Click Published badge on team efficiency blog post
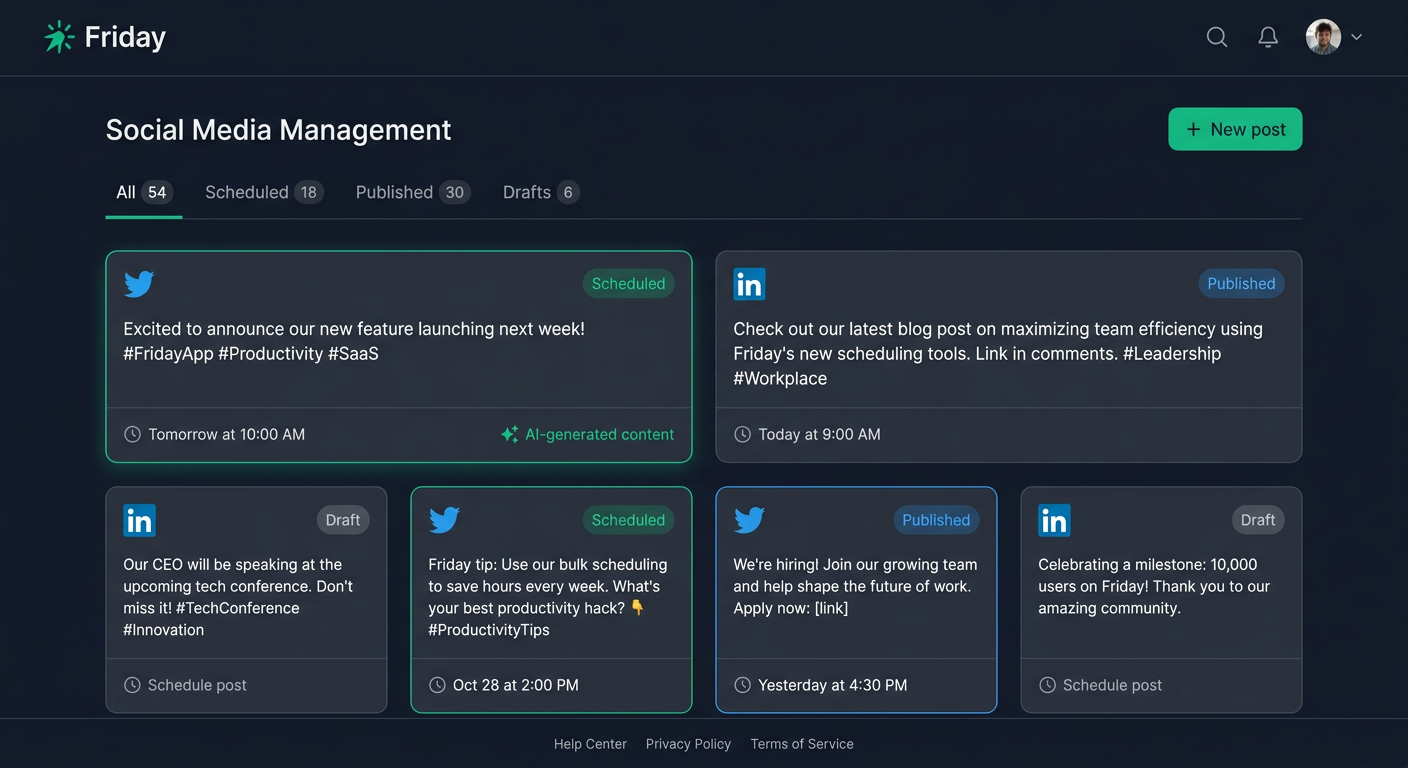The height and width of the screenshot is (768, 1408). click(x=1241, y=284)
